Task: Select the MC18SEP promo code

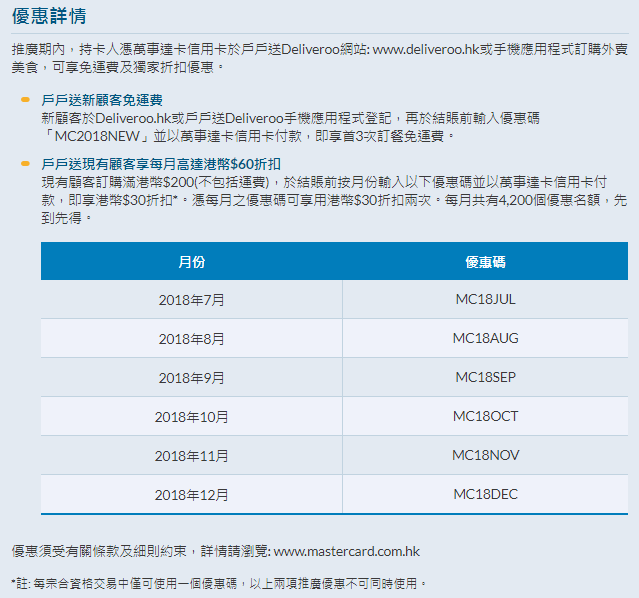Action: [485, 377]
